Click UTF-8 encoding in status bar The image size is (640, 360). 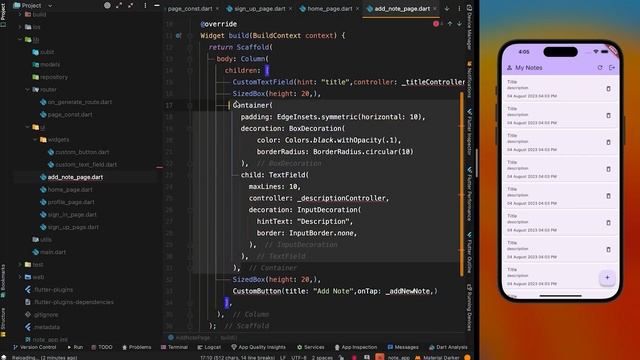pyautogui.click(x=299, y=358)
